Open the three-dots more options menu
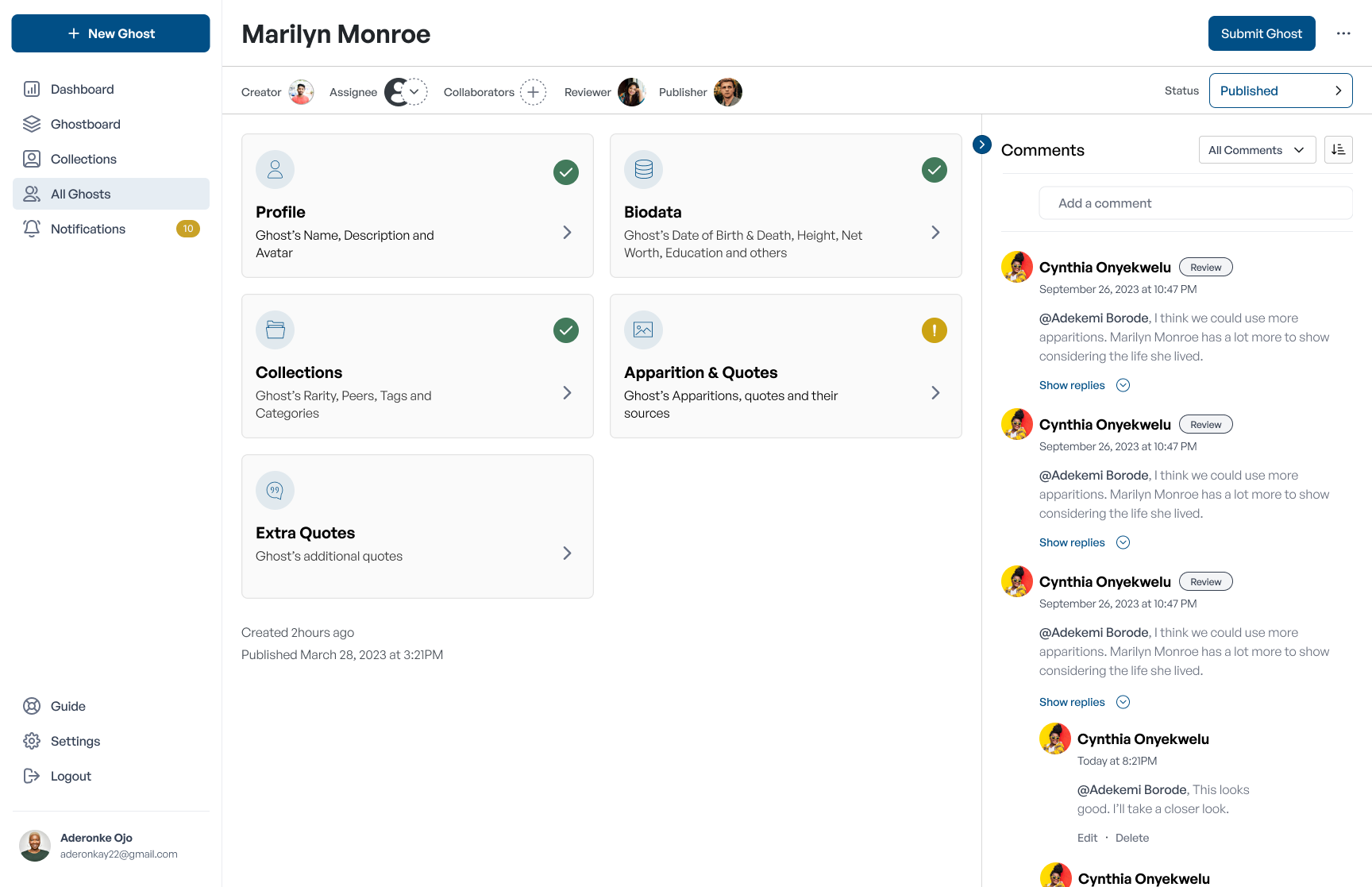1372x887 pixels. pos(1343,33)
